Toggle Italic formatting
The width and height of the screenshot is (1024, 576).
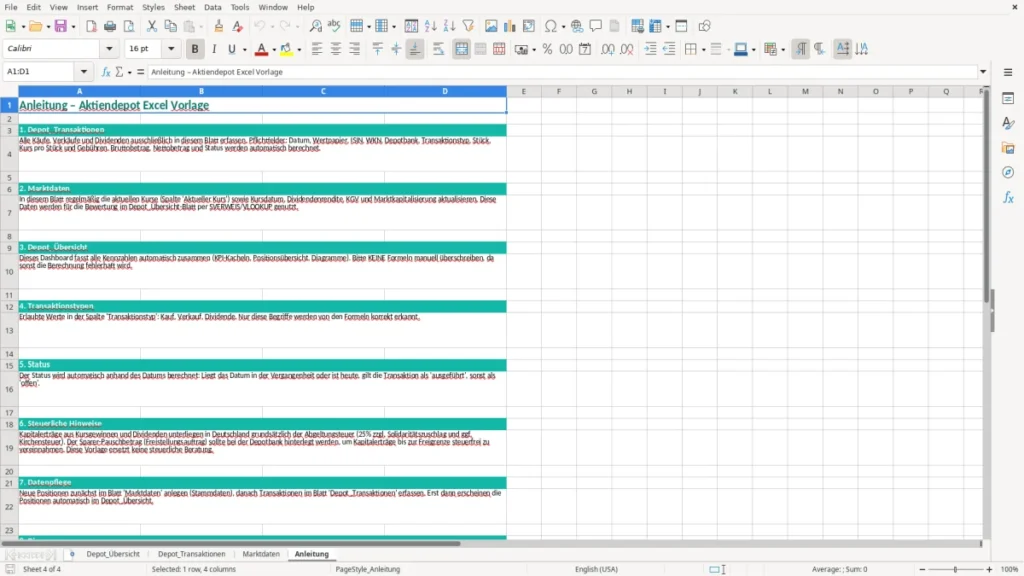click(x=214, y=49)
